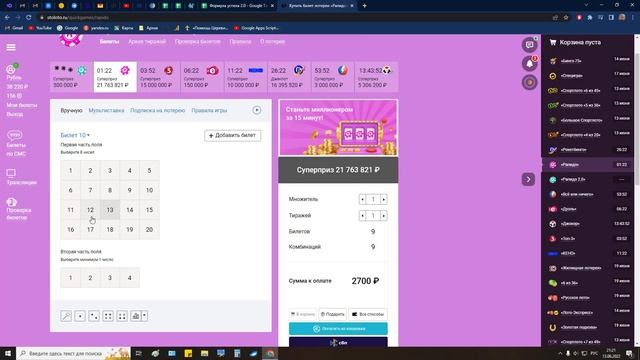The image size is (640, 360).
Task: Decrease the Множитель value
Action: (x=362, y=199)
